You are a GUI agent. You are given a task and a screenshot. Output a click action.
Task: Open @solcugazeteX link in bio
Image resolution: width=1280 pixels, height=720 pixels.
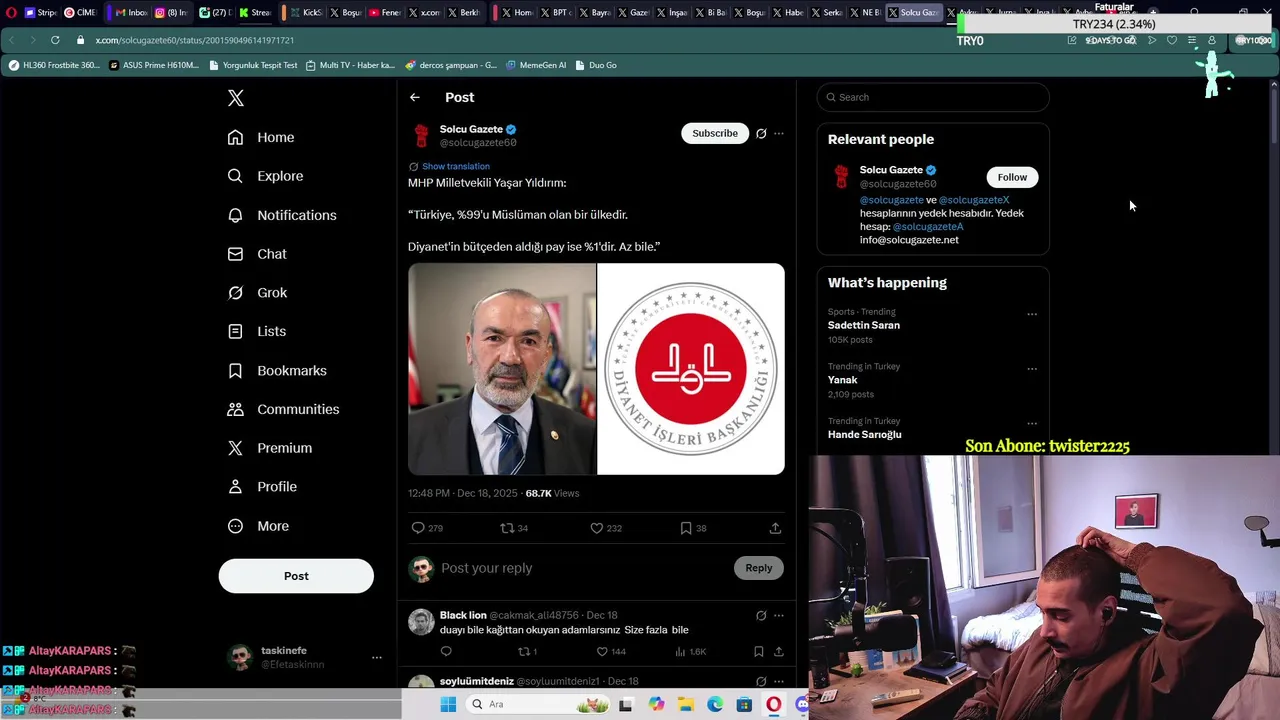[974, 200]
